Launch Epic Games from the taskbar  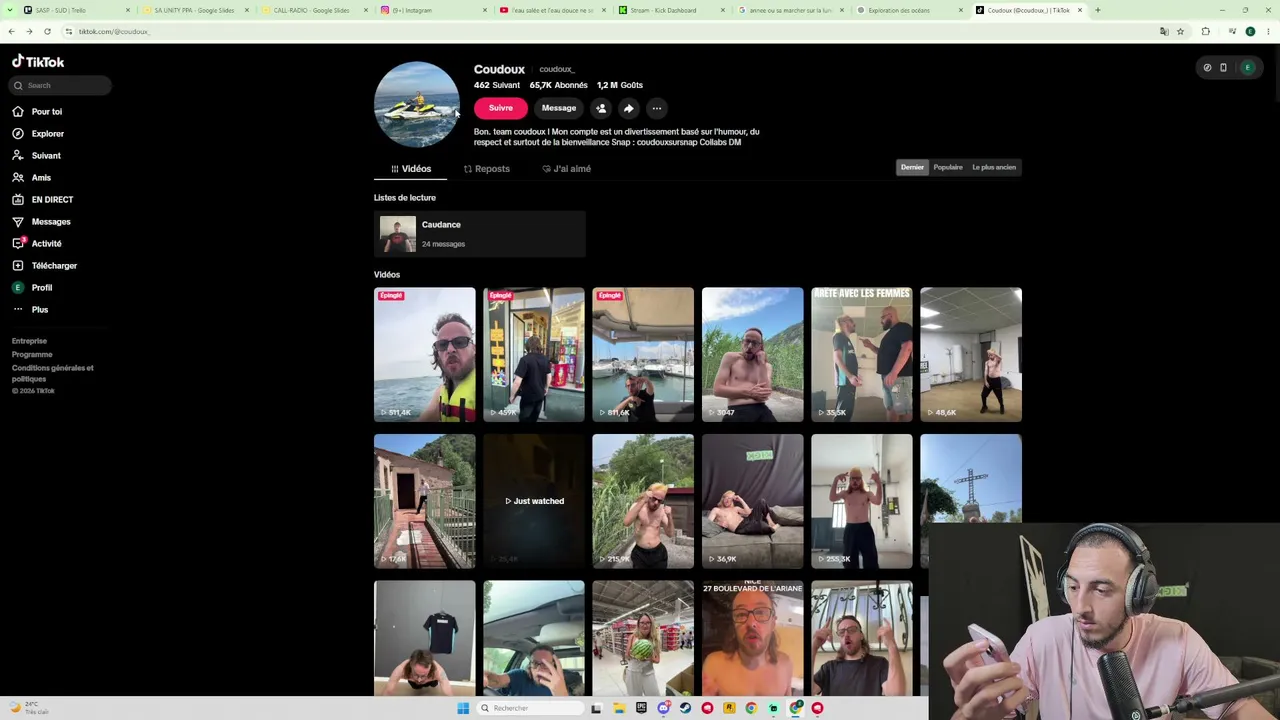pyautogui.click(x=641, y=708)
